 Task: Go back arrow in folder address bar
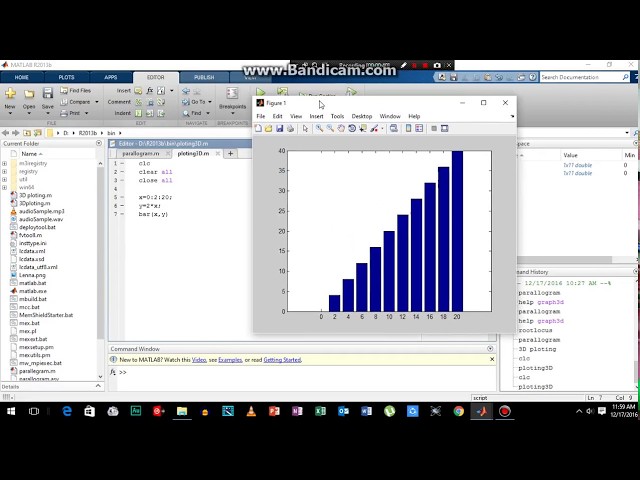coord(6,133)
